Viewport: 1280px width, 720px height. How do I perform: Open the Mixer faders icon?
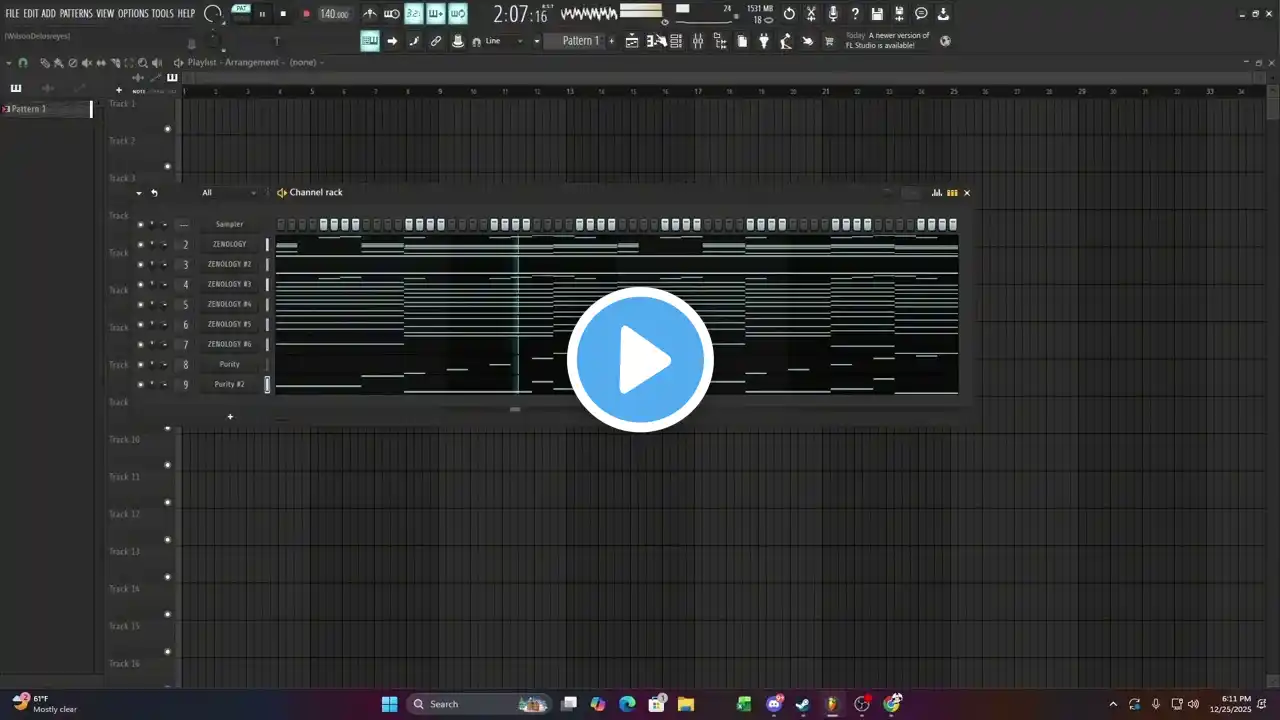pos(698,41)
